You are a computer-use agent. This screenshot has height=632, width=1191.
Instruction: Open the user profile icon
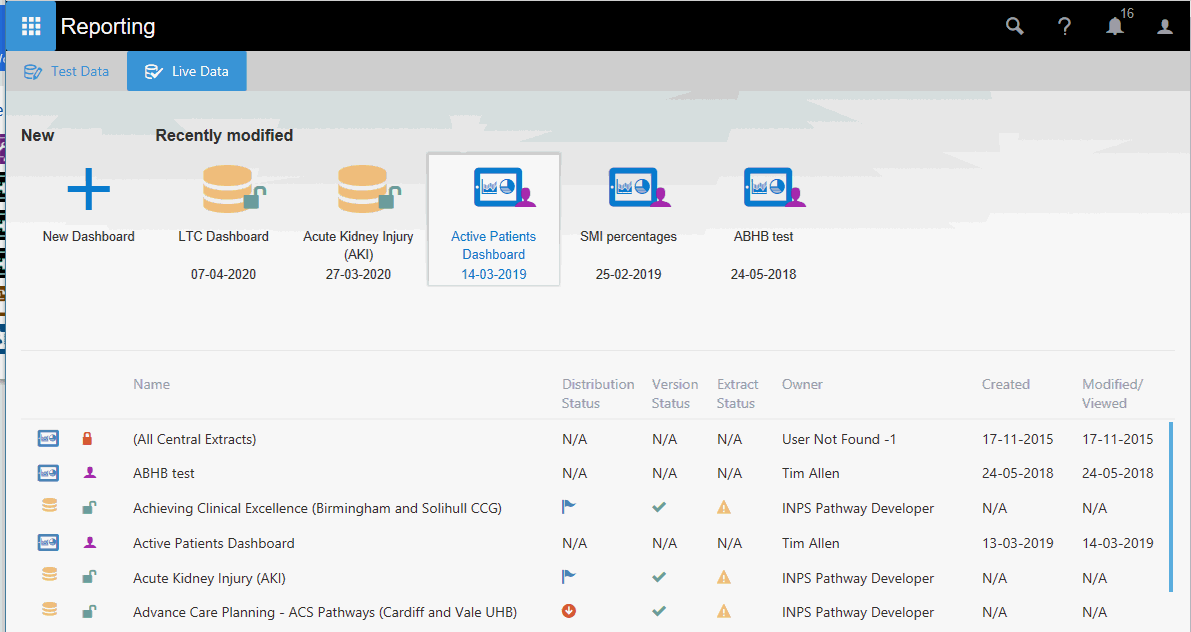tap(1165, 27)
